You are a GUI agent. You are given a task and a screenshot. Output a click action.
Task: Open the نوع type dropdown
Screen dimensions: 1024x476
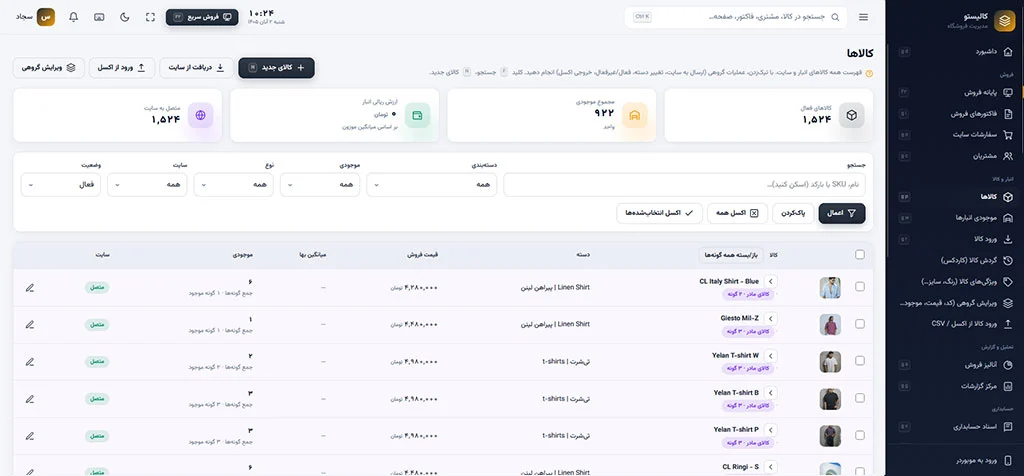234,185
